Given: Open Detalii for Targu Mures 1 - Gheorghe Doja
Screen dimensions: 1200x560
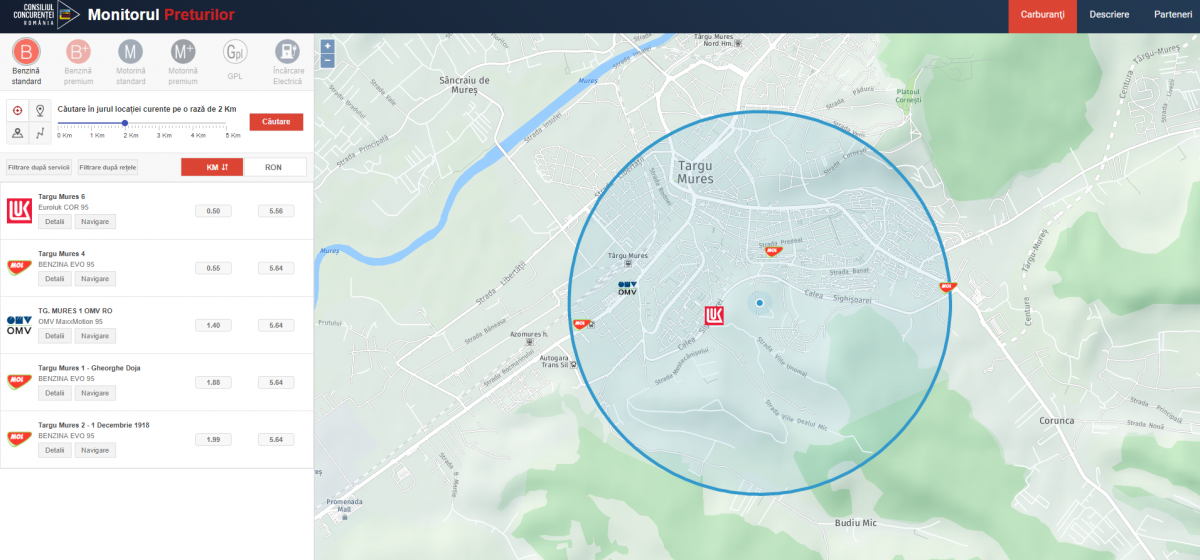Looking at the screenshot, I should (x=55, y=393).
